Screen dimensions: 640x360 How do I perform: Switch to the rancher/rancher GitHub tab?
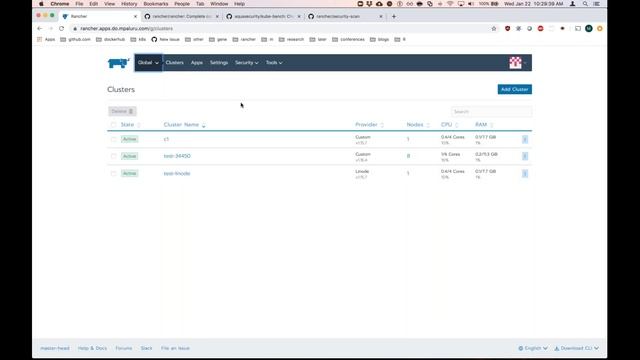[181, 16]
